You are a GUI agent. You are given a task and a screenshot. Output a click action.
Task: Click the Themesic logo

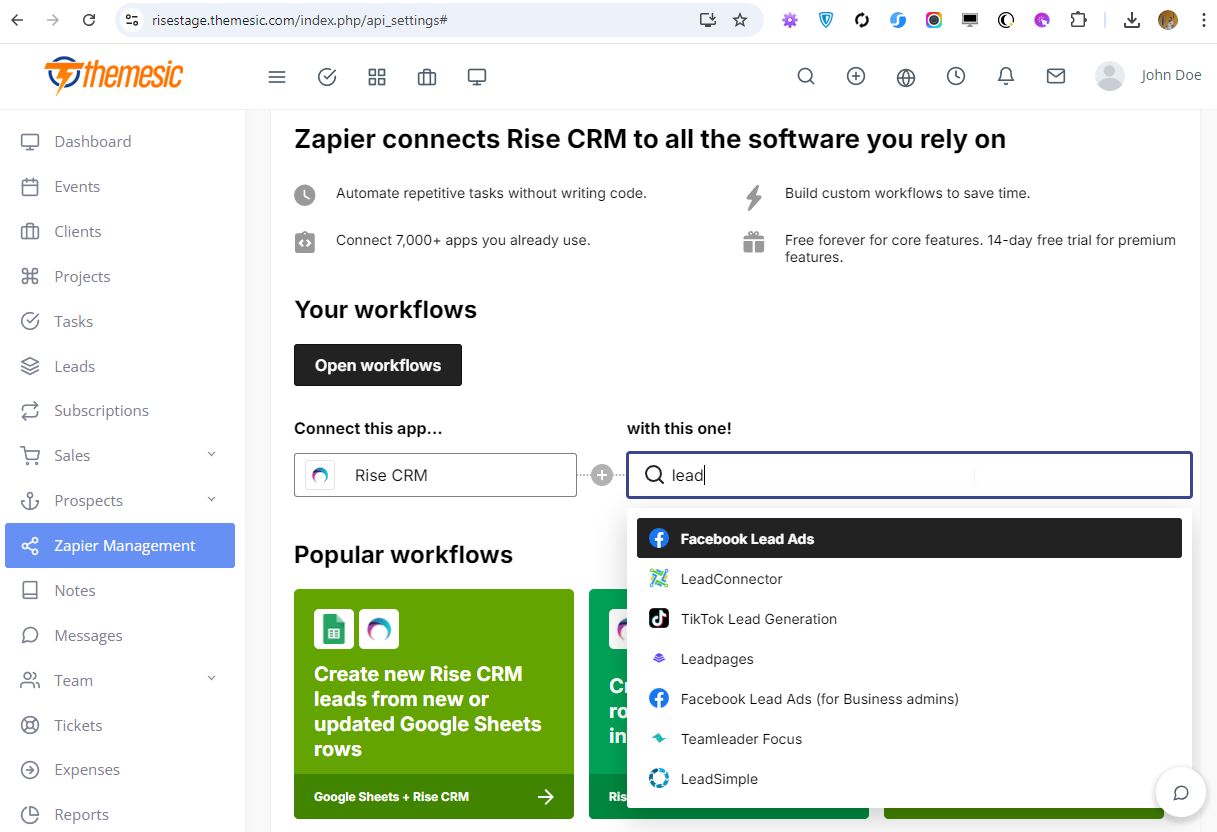point(113,75)
